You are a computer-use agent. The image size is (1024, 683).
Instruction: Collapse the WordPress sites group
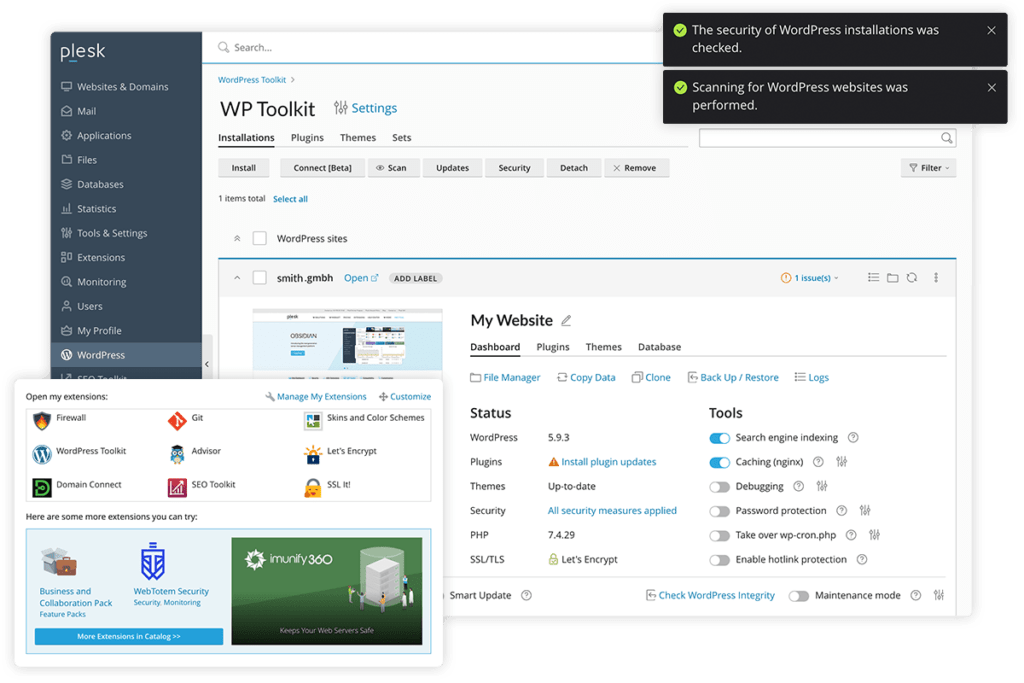click(237, 238)
